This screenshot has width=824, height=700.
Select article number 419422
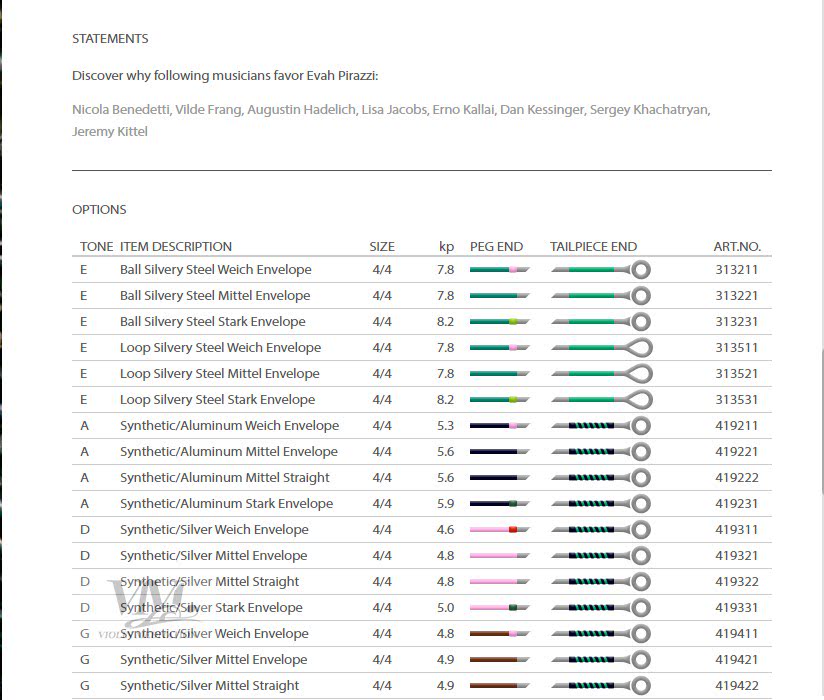(737, 685)
